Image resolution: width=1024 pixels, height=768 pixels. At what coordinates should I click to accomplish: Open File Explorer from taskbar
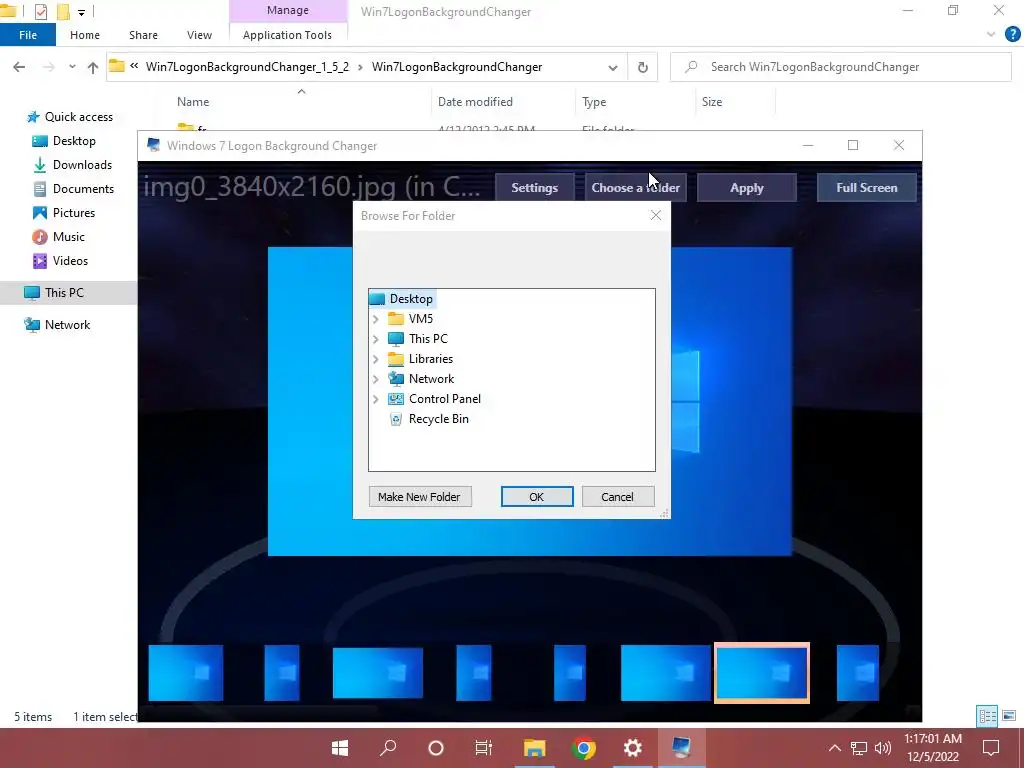pos(534,748)
